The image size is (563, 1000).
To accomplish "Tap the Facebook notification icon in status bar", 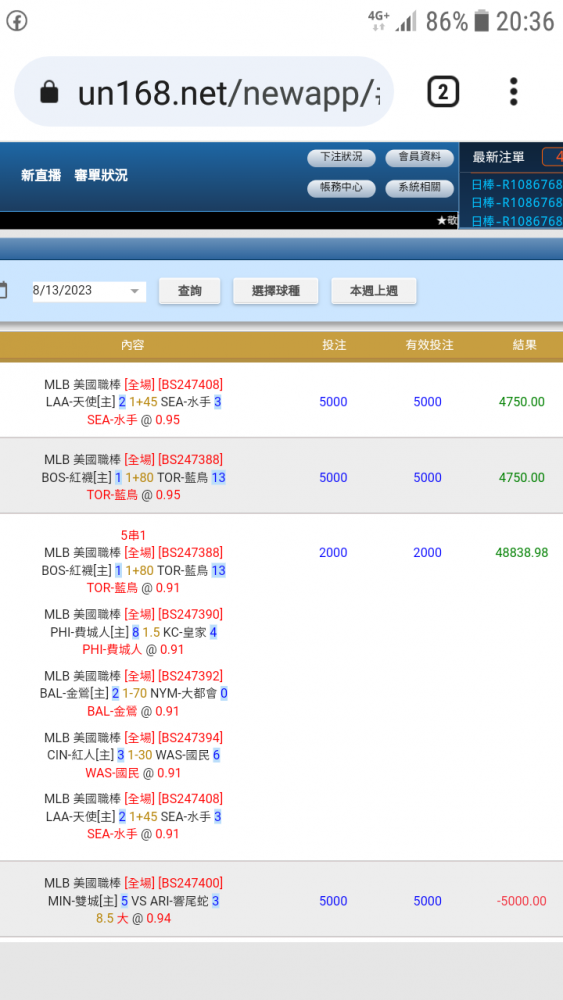I will (17, 22).
